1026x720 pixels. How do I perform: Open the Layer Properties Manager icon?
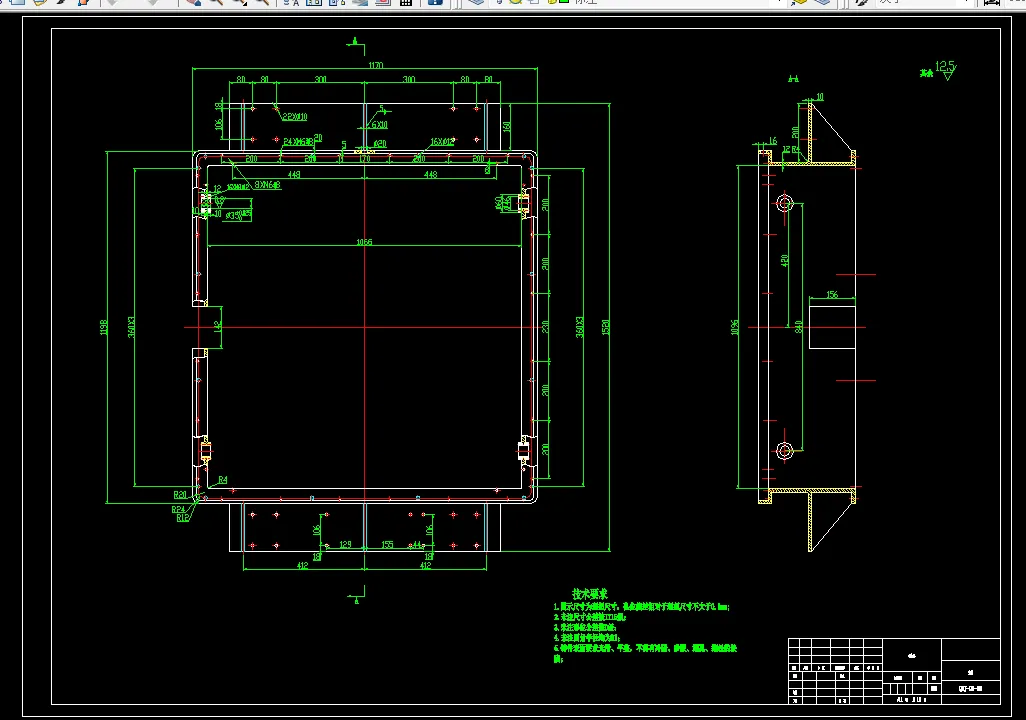[x=476, y=3]
